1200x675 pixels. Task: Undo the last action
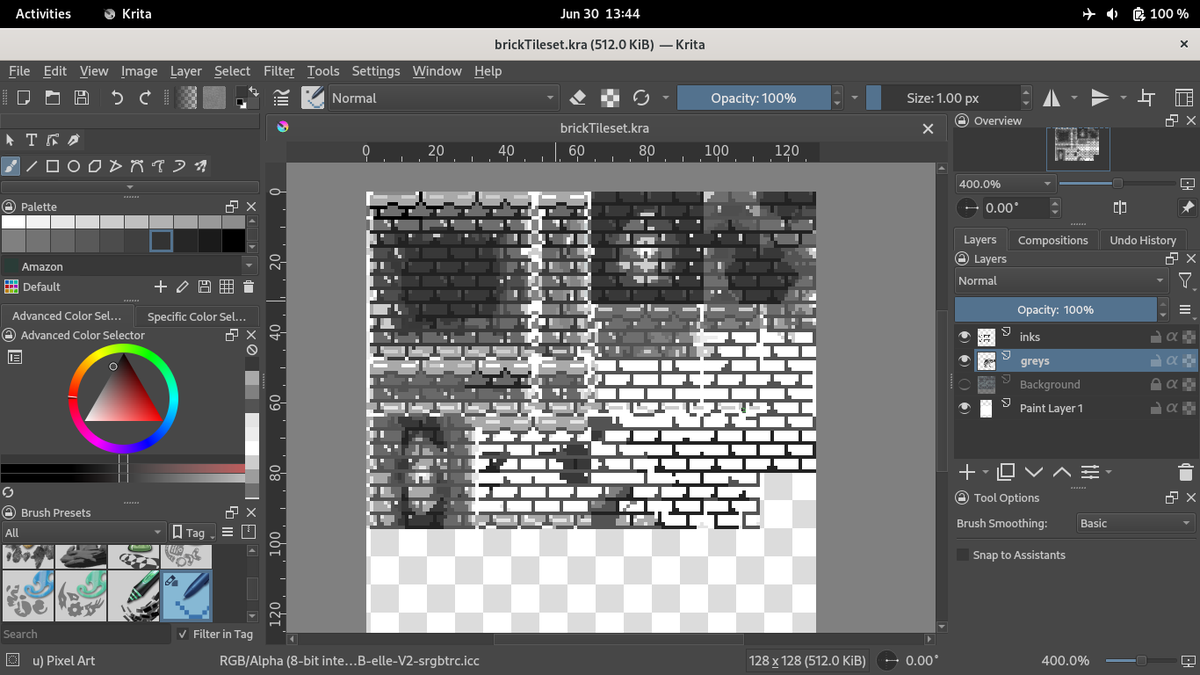117,98
